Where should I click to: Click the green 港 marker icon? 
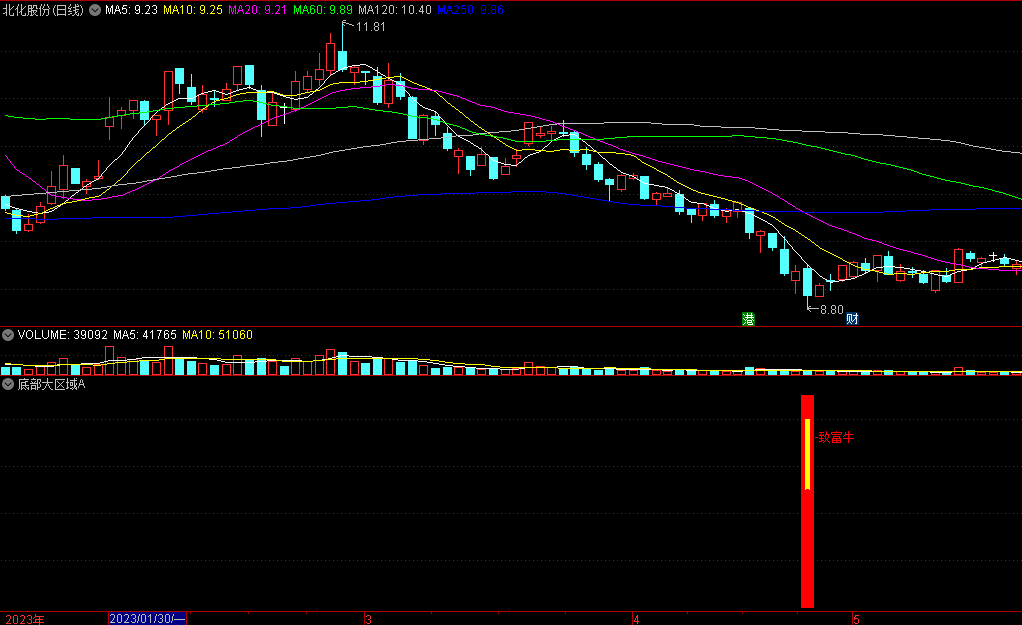coord(748,319)
